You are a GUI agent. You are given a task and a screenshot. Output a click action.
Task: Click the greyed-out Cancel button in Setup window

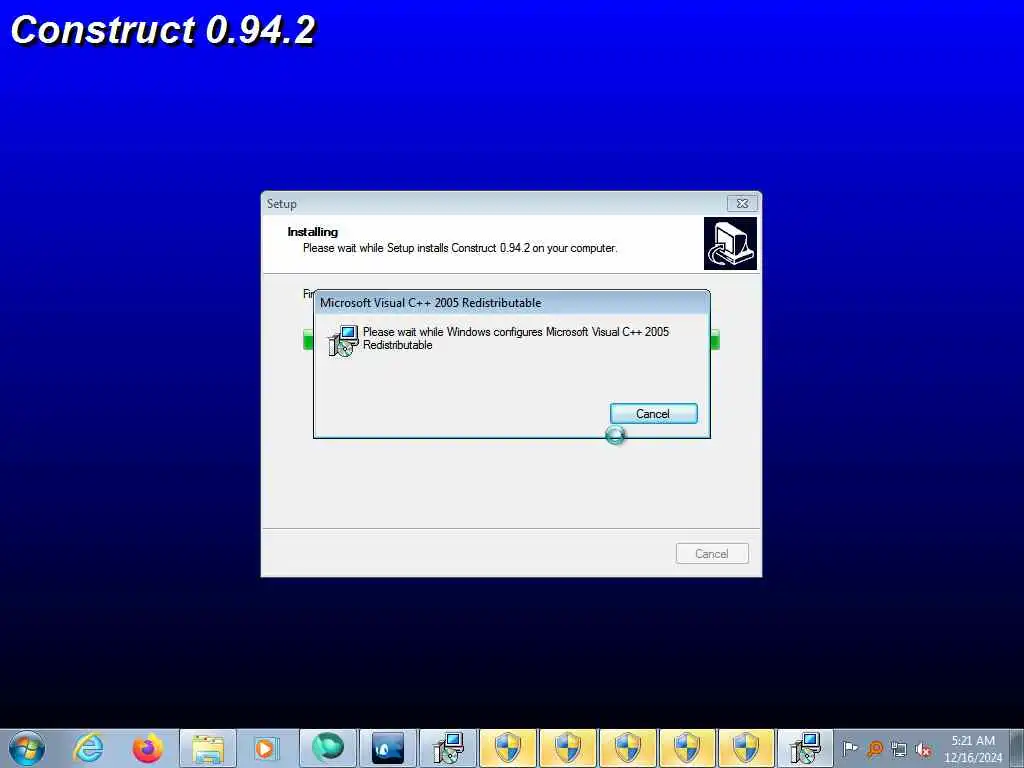coord(712,554)
